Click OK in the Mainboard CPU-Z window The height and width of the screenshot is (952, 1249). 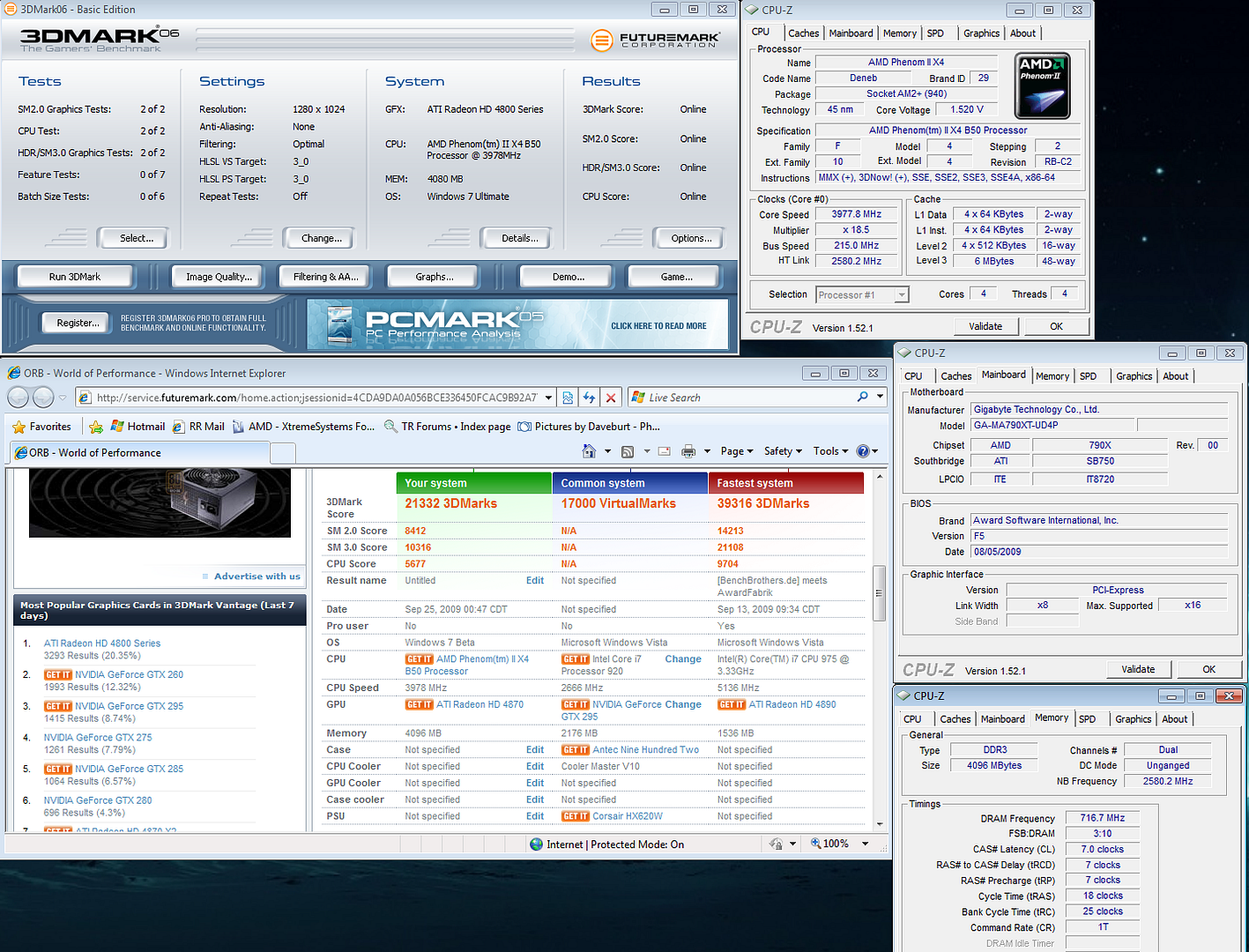click(1208, 669)
